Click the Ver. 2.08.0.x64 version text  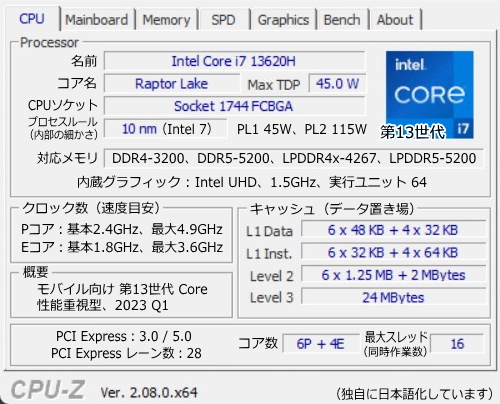(149, 393)
